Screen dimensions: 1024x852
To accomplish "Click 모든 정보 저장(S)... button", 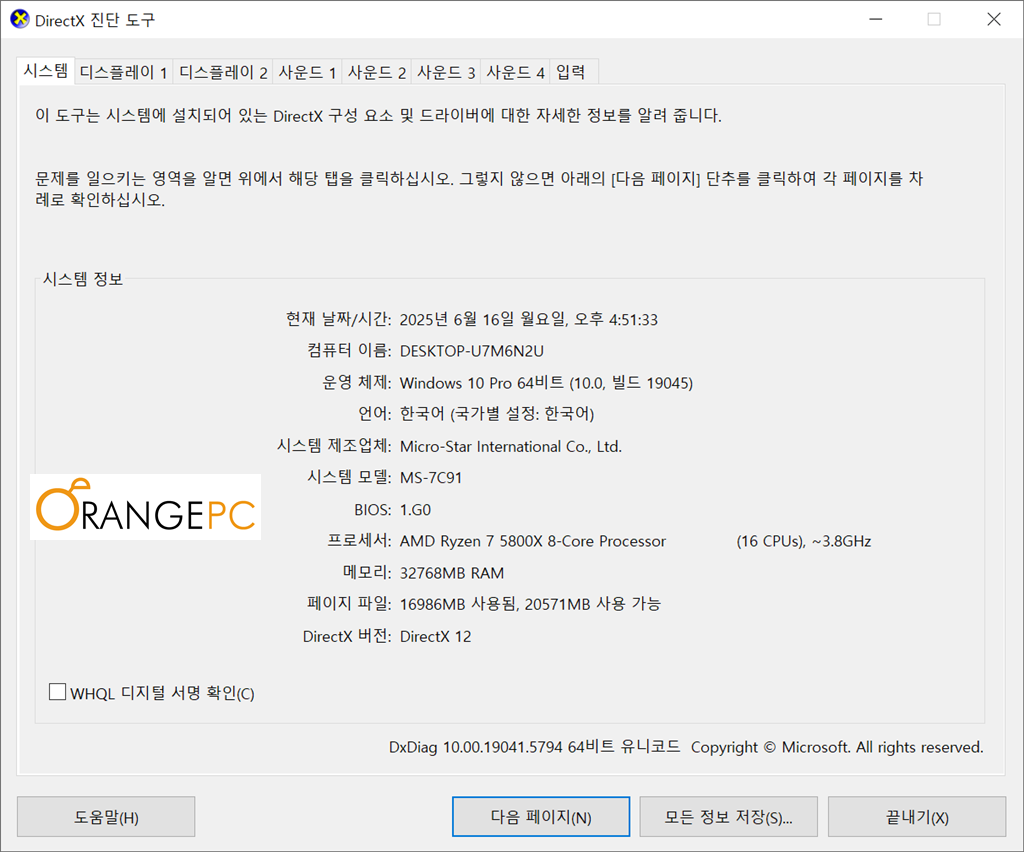I will (728, 817).
